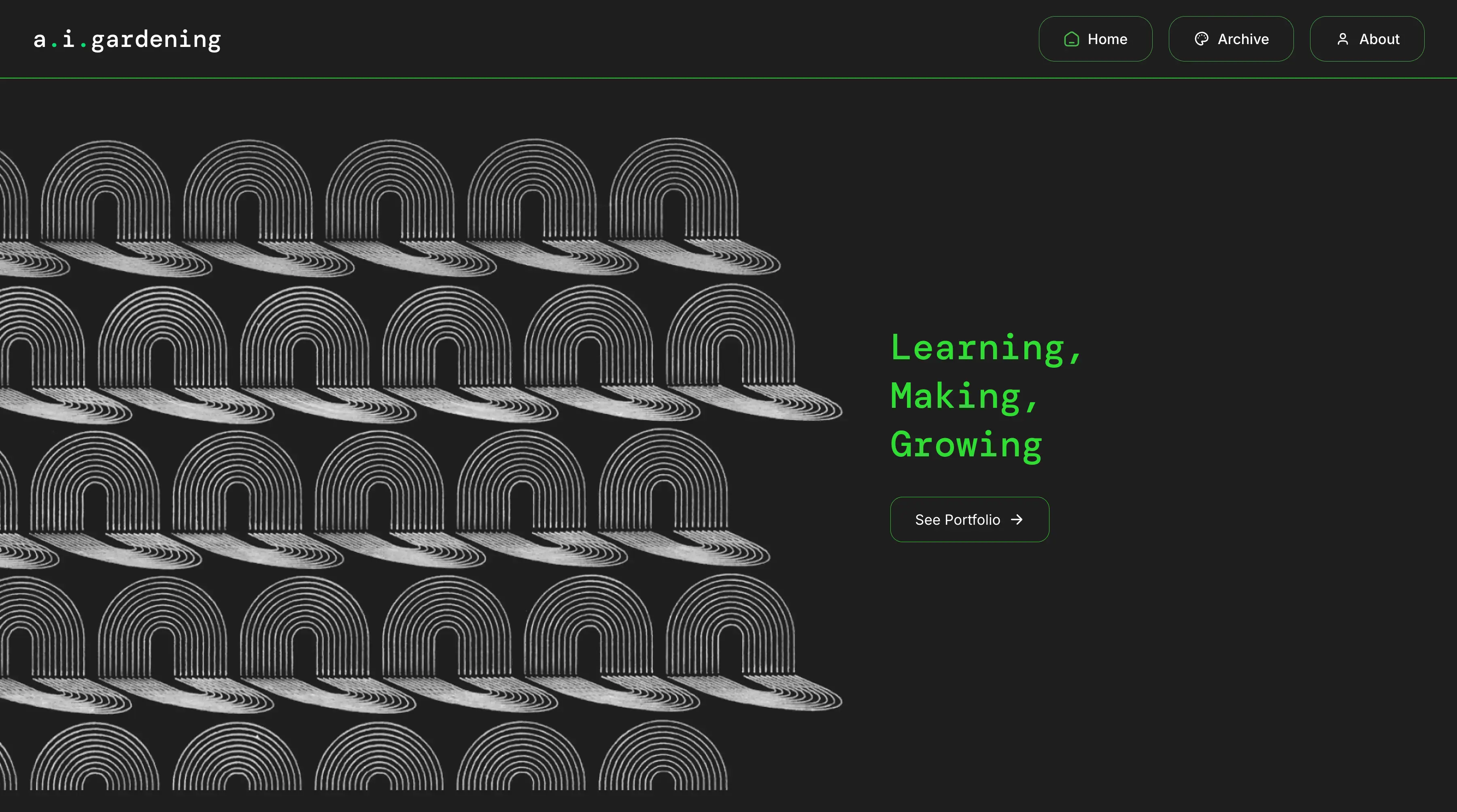Click the a.i.gardening site logo
Viewport: 1457px width, 812px height.
click(x=127, y=40)
